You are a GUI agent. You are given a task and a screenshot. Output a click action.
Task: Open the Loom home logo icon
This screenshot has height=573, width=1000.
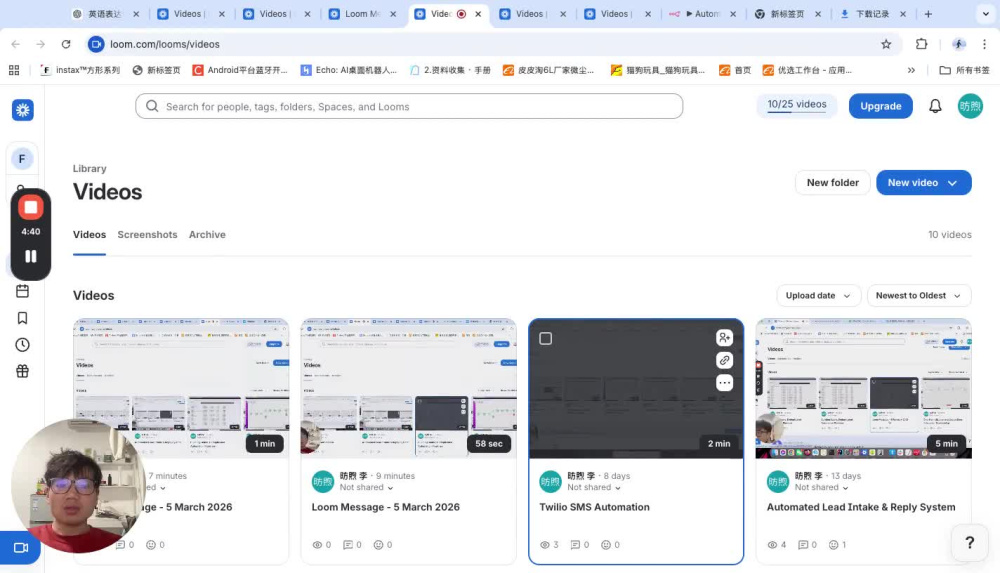pos(22,110)
